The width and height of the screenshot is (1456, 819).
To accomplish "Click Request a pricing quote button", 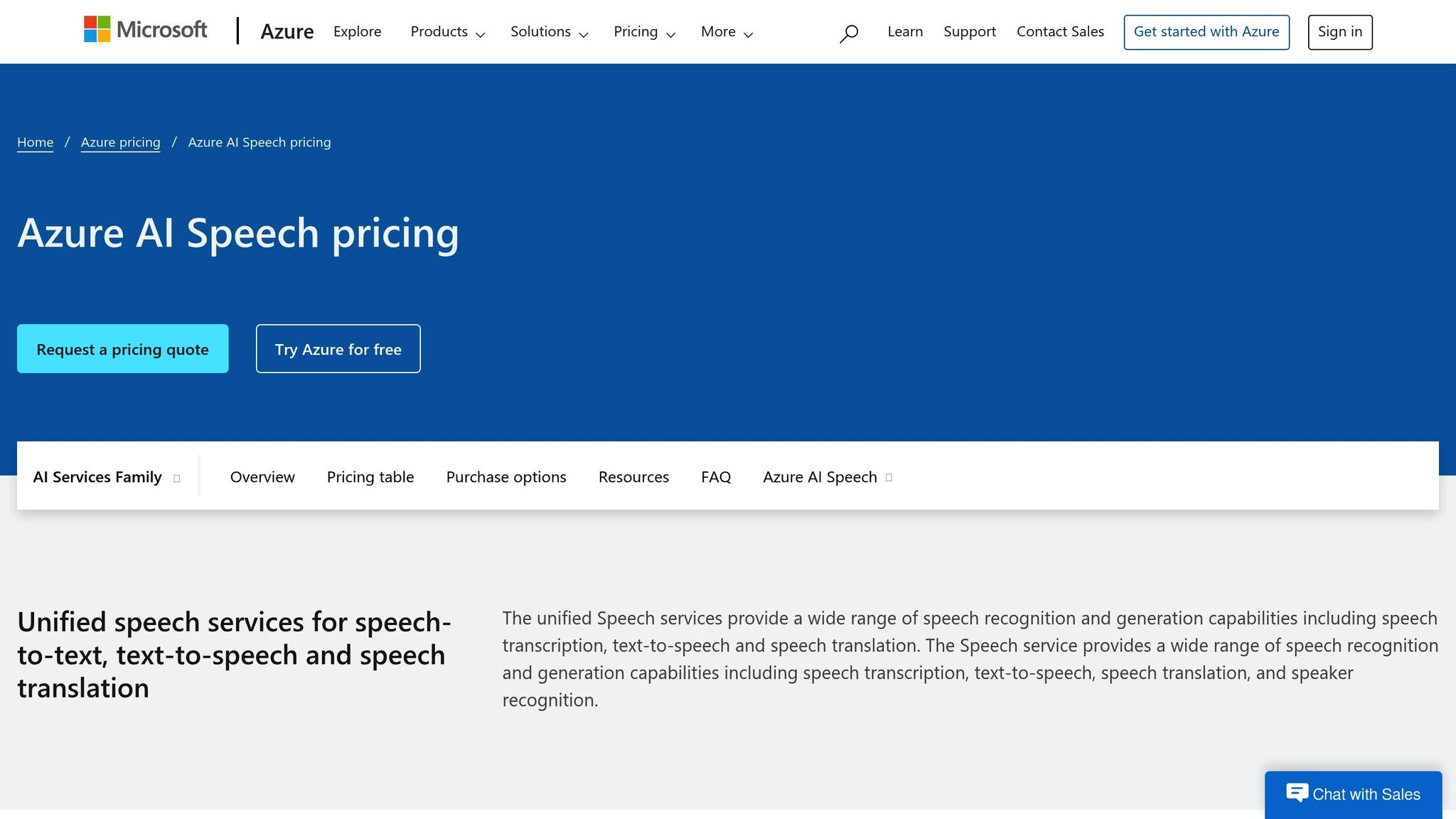I will (122, 348).
